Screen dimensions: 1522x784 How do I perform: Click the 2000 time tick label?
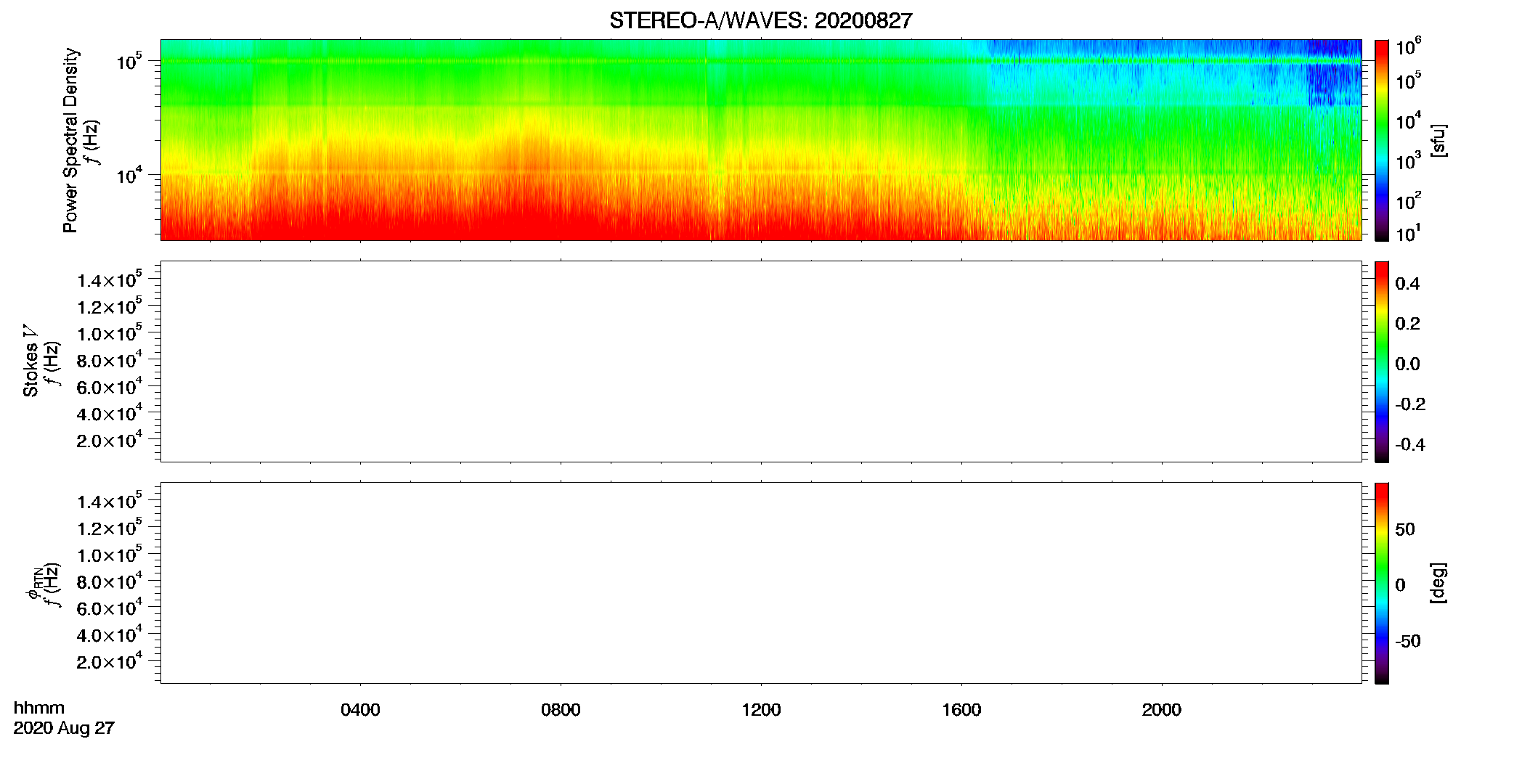[1162, 710]
